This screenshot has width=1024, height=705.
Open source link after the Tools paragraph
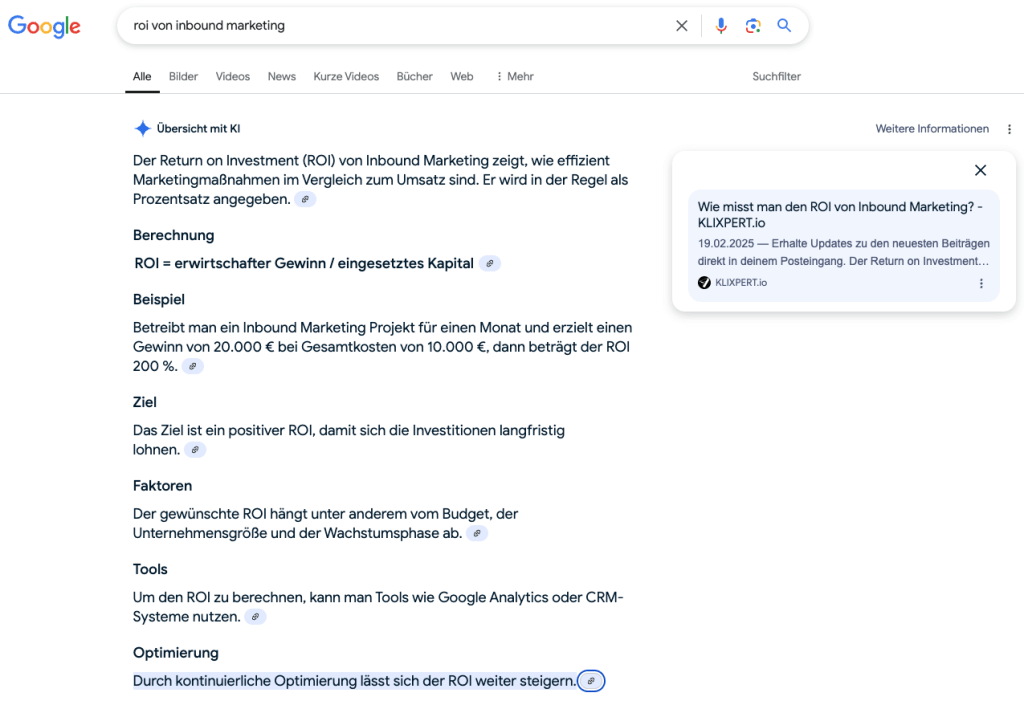256,618
